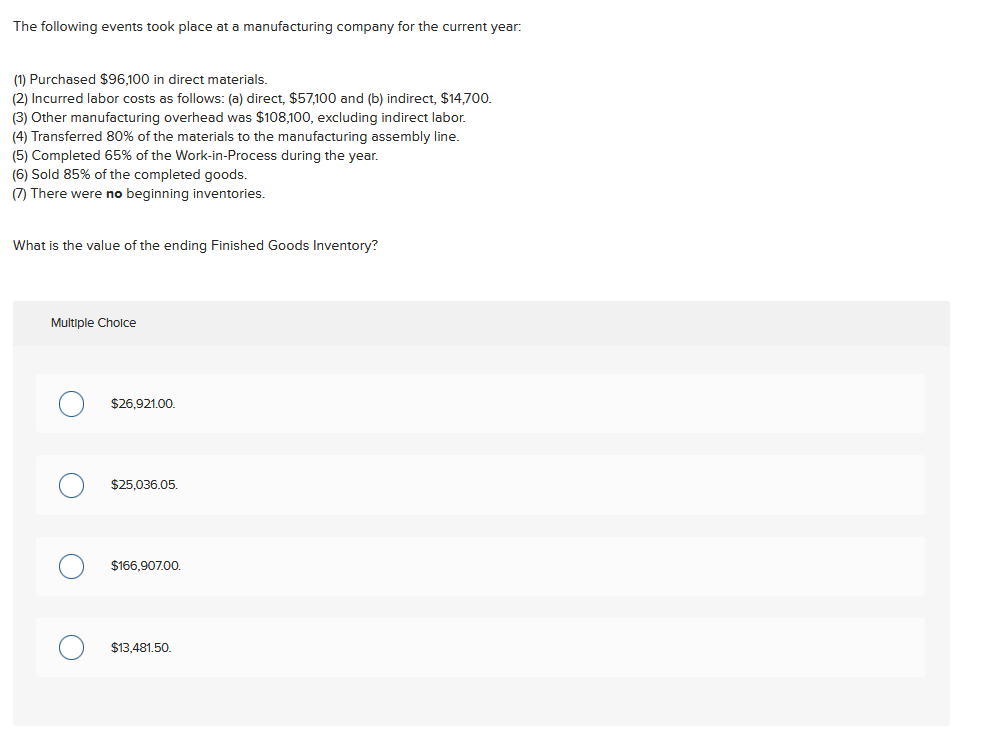
Task: Click the Multiple Choice header label
Action: tap(93, 323)
